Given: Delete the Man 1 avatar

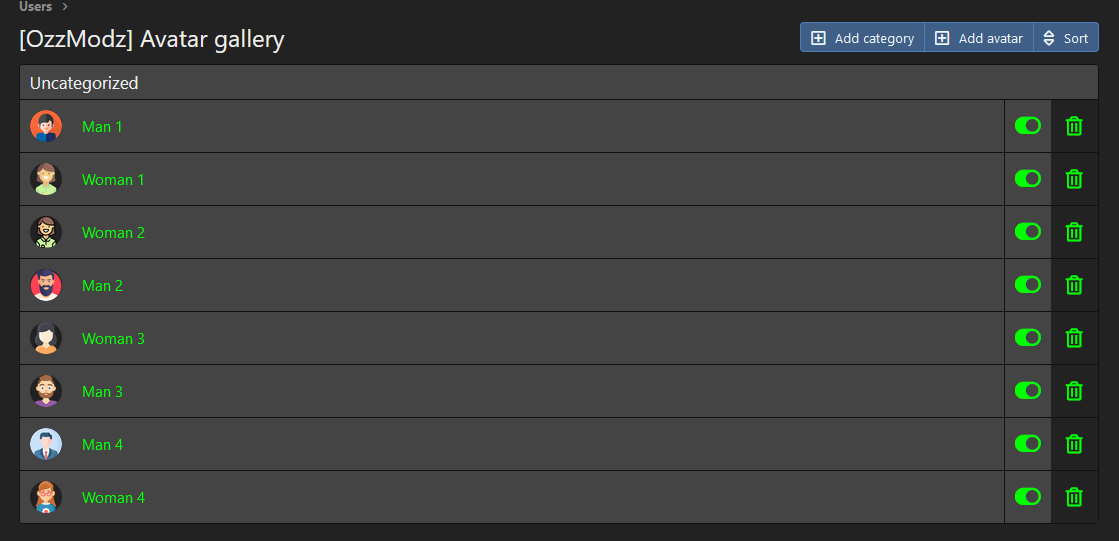Looking at the screenshot, I should coord(1074,126).
